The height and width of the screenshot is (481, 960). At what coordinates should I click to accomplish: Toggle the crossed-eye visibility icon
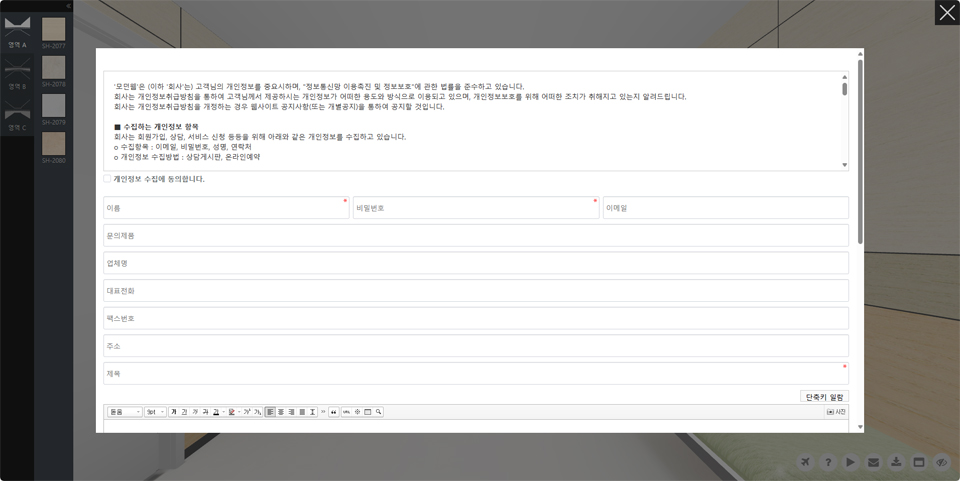click(x=941, y=462)
